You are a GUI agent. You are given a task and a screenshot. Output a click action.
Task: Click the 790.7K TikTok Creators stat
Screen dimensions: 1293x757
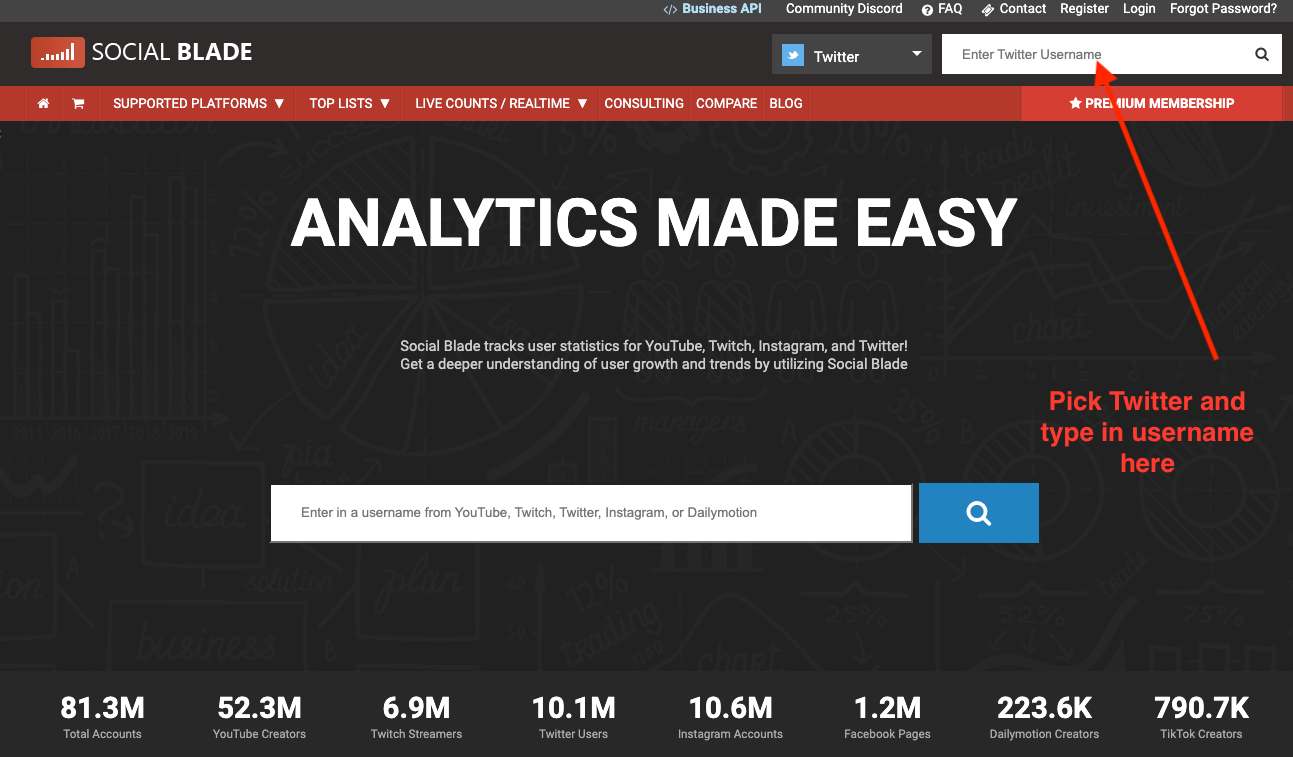(1201, 717)
